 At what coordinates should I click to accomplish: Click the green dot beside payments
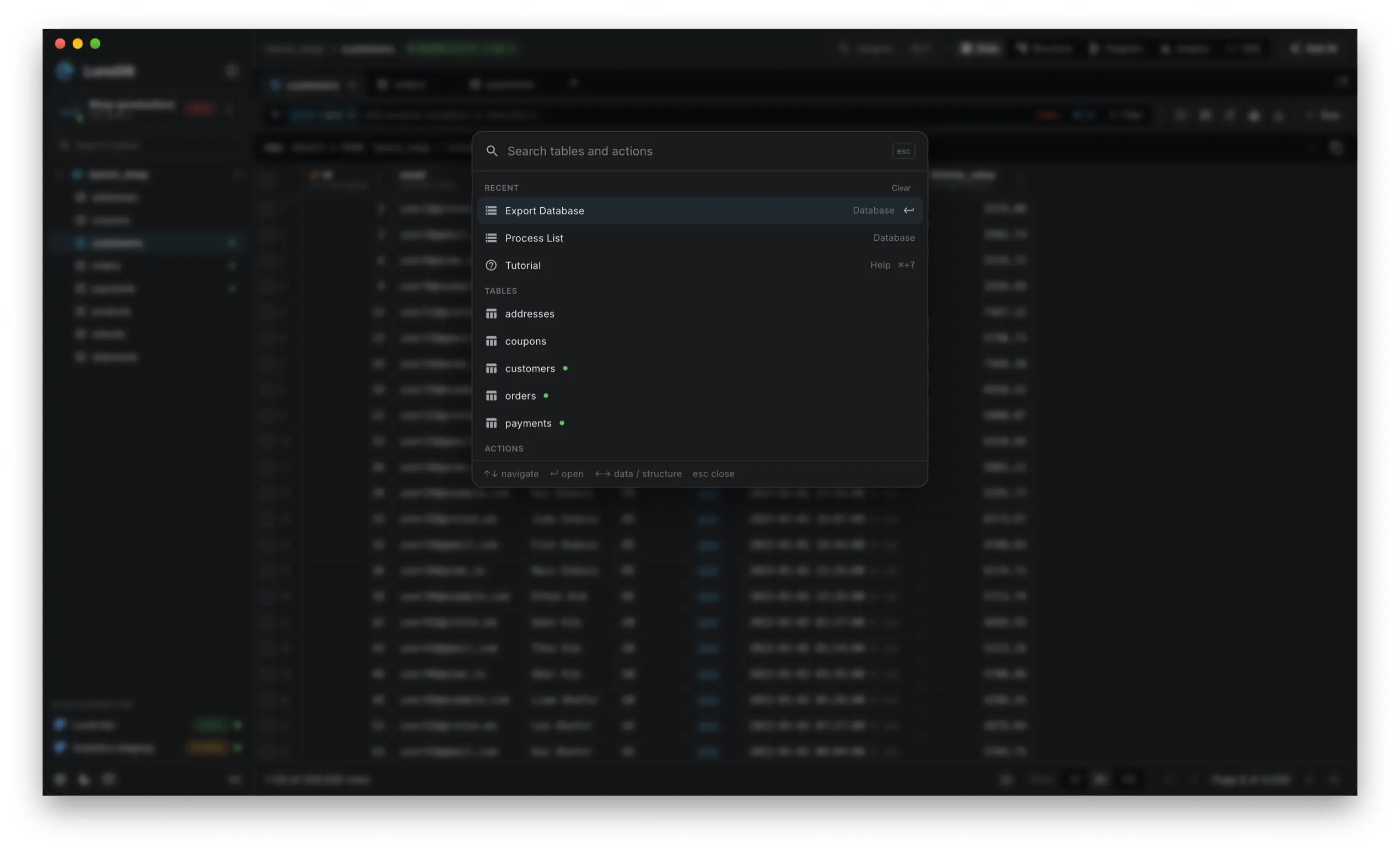(561, 423)
